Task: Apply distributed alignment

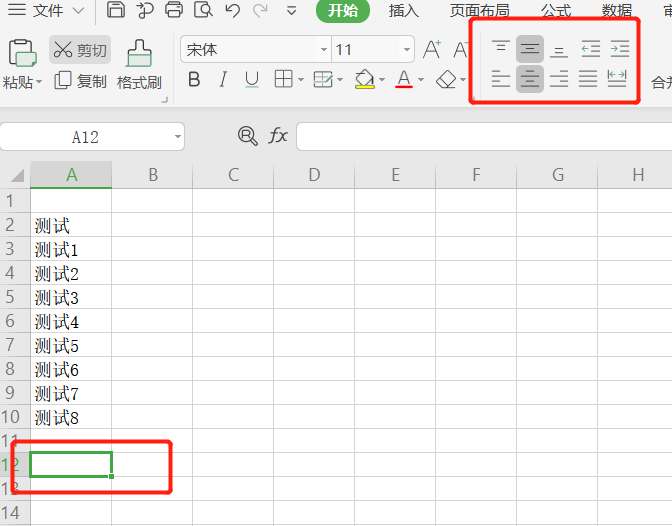Action: [x=617, y=79]
